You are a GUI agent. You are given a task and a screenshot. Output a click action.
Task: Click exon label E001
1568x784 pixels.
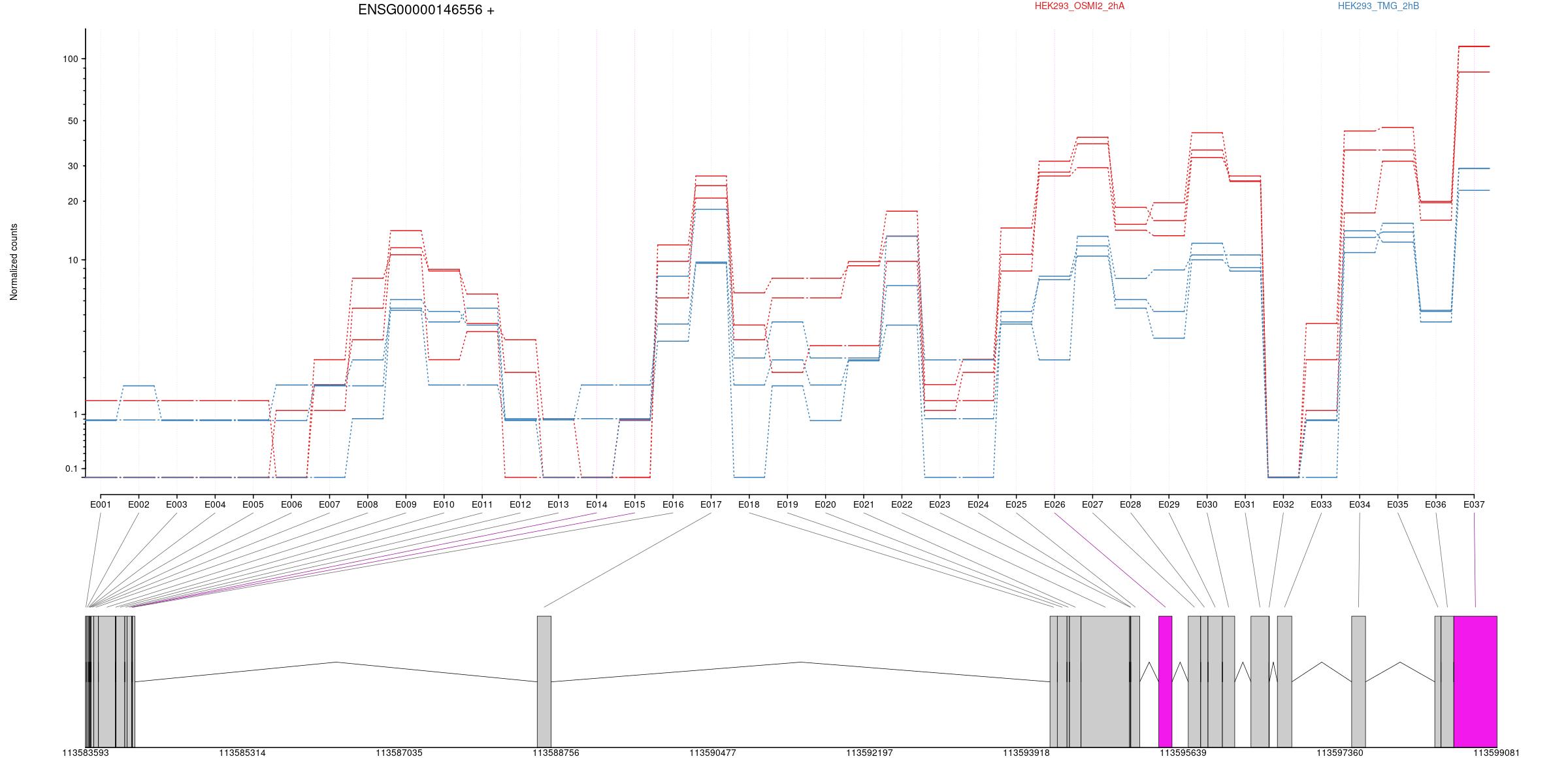tap(101, 504)
